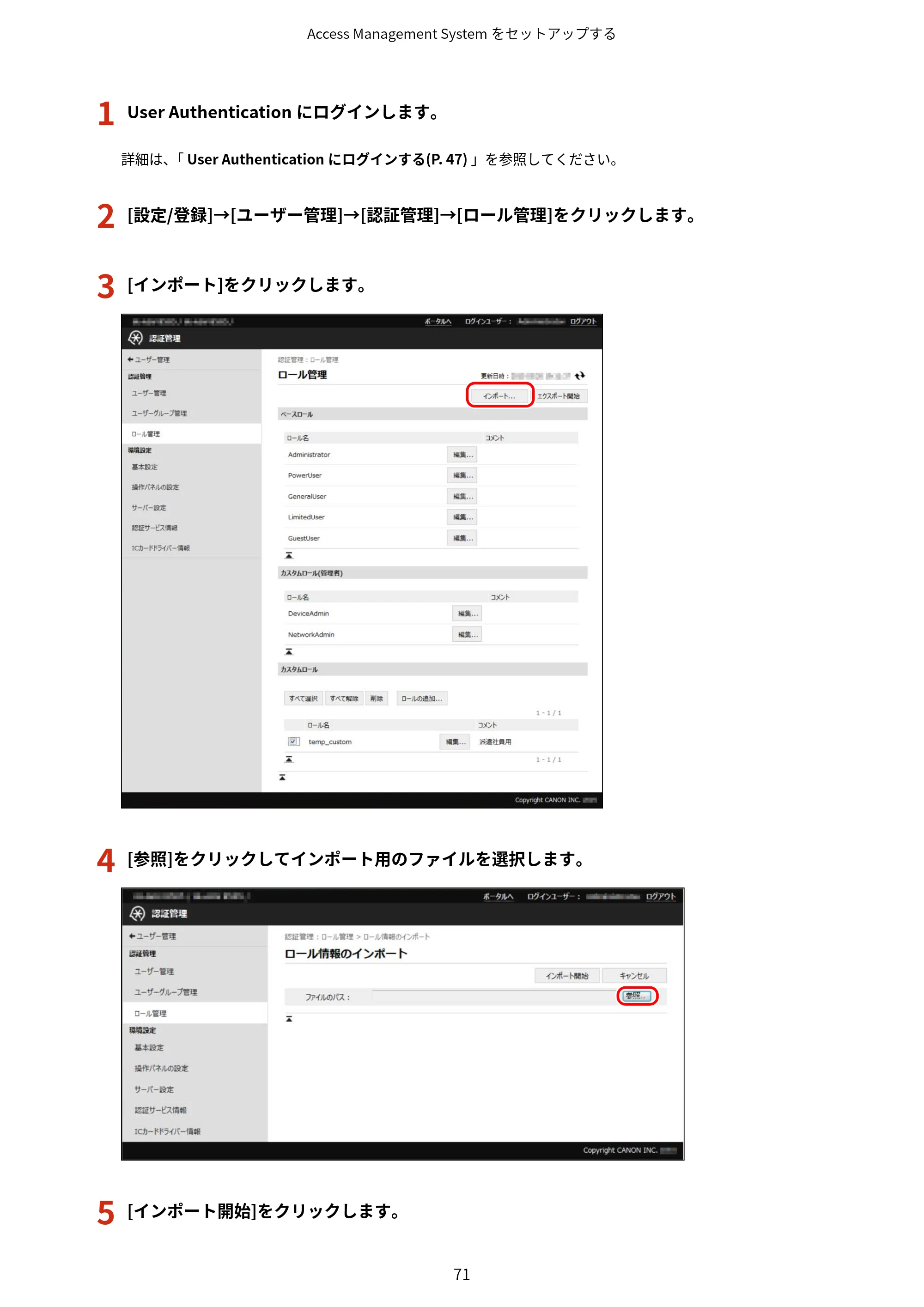This screenshot has width=924, height=1307.
Task: Click ログアウト in the ロール管理 screenshot header
Action: coord(583,322)
